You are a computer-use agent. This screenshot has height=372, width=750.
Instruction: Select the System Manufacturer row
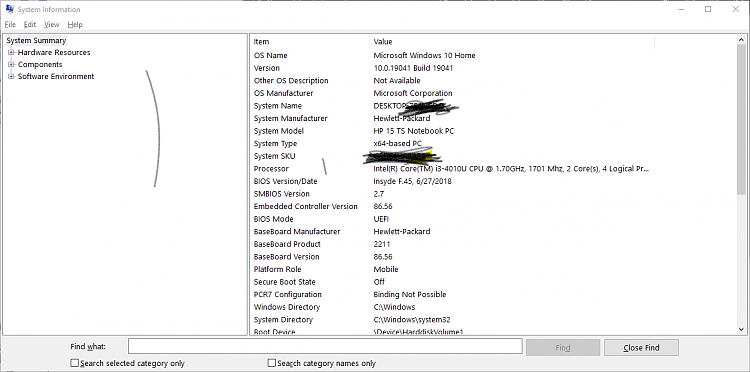coord(452,118)
